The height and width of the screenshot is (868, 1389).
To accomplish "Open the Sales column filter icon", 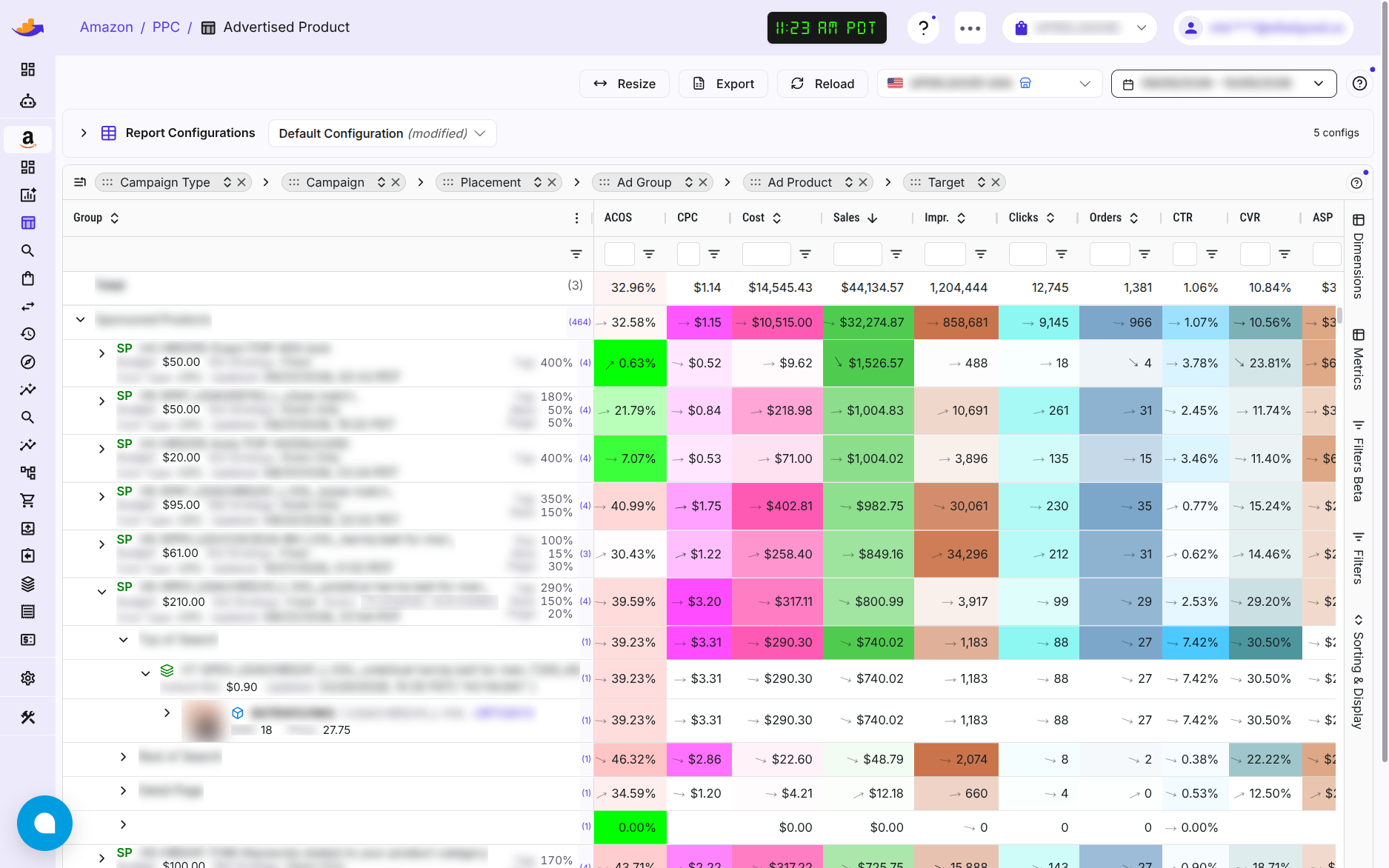I will click(896, 254).
